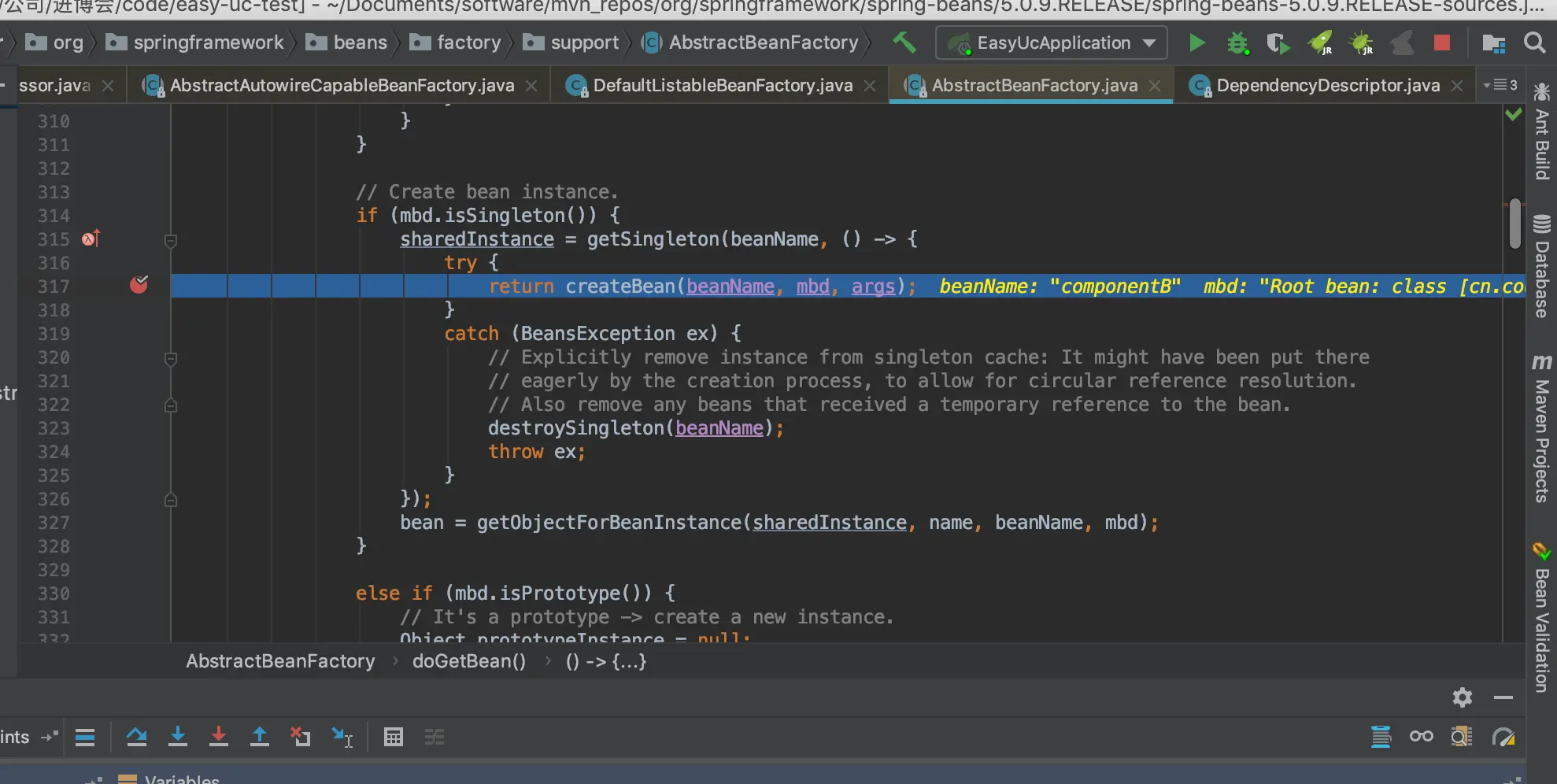Open debugger settings gear icon
This screenshot has width=1557, height=784.
1463,697
